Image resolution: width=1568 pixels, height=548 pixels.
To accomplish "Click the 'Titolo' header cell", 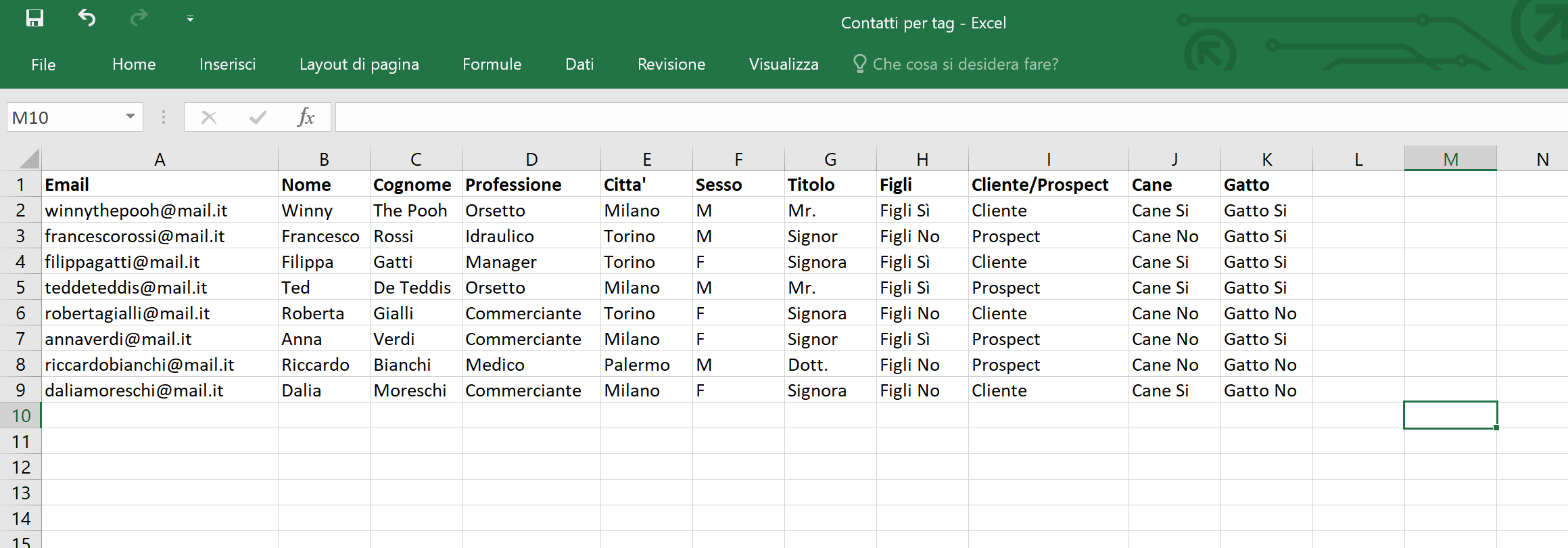I will tap(830, 185).
